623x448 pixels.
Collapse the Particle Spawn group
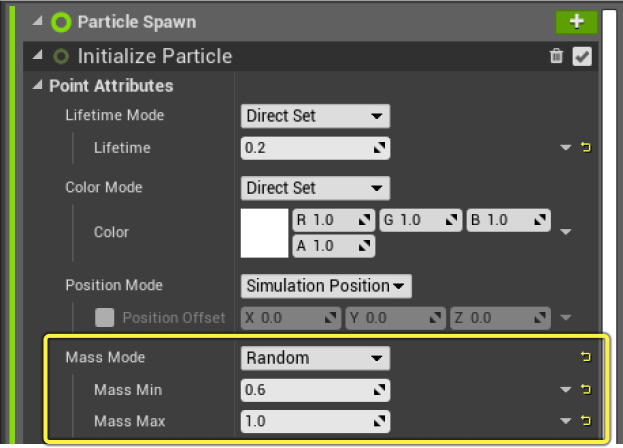(39, 22)
